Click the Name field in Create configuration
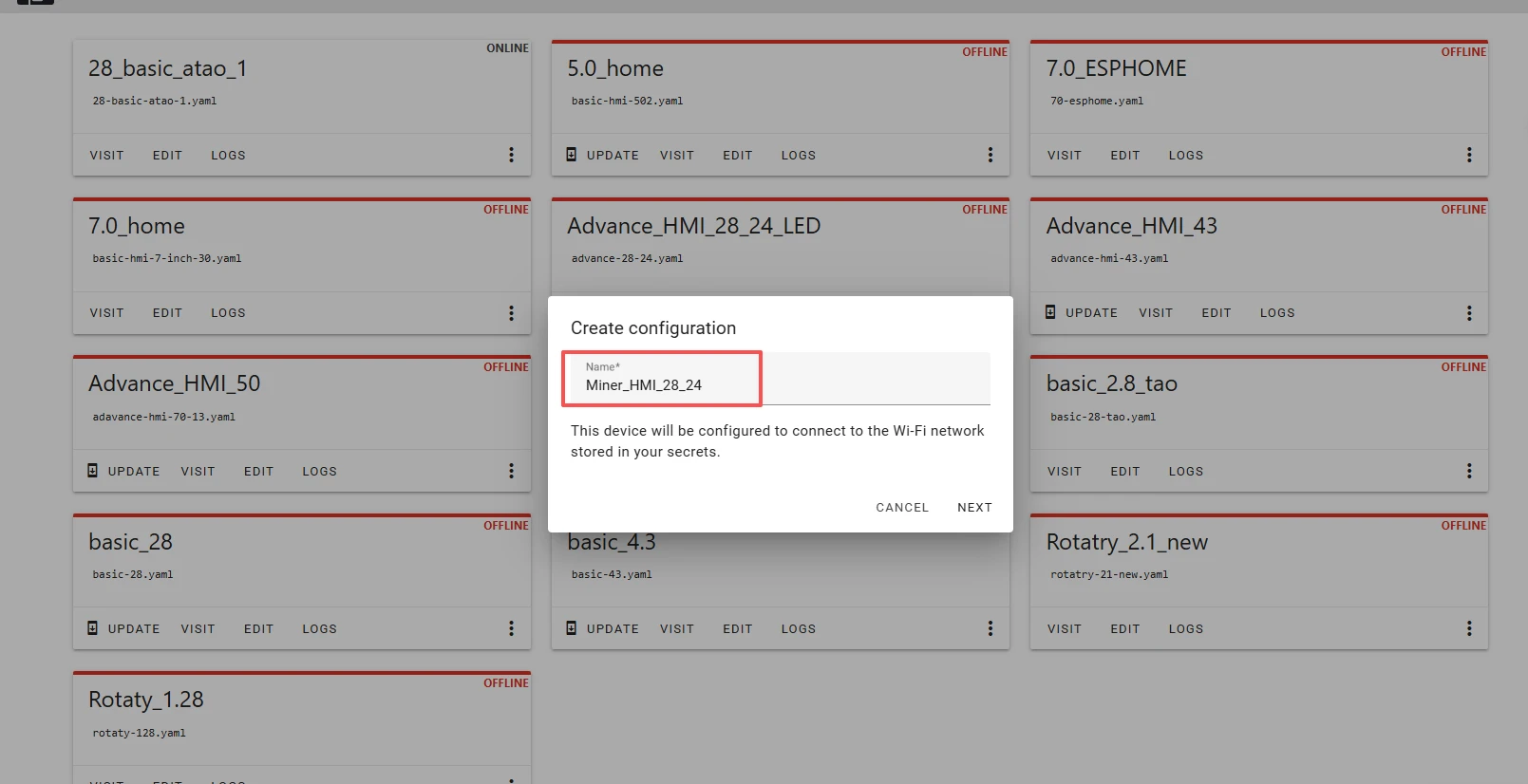Screen dimensions: 1528x784 (776, 384)
